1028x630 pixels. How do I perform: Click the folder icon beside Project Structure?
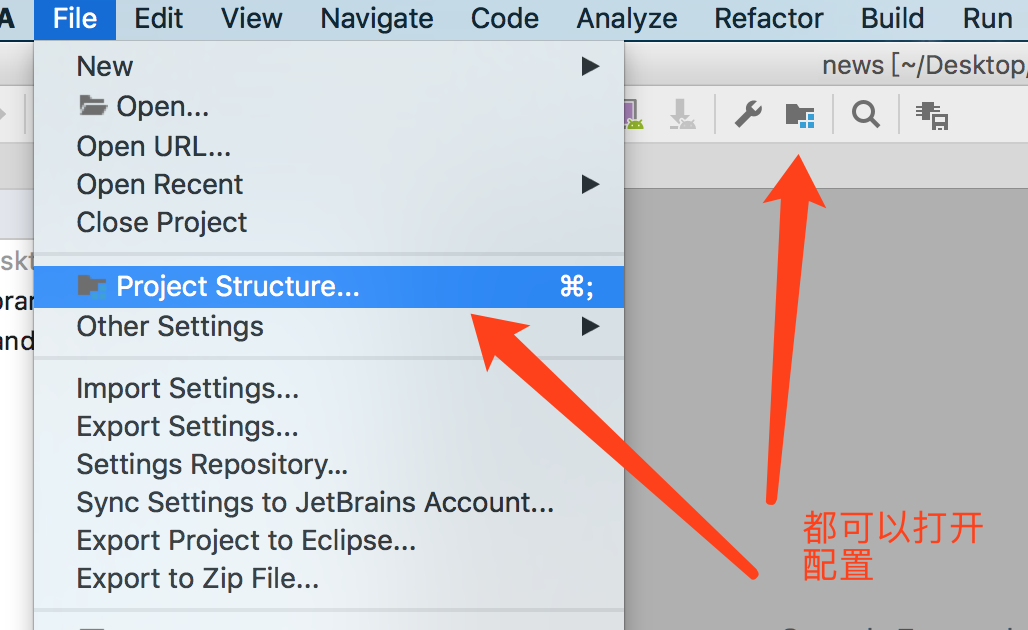tap(92, 287)
